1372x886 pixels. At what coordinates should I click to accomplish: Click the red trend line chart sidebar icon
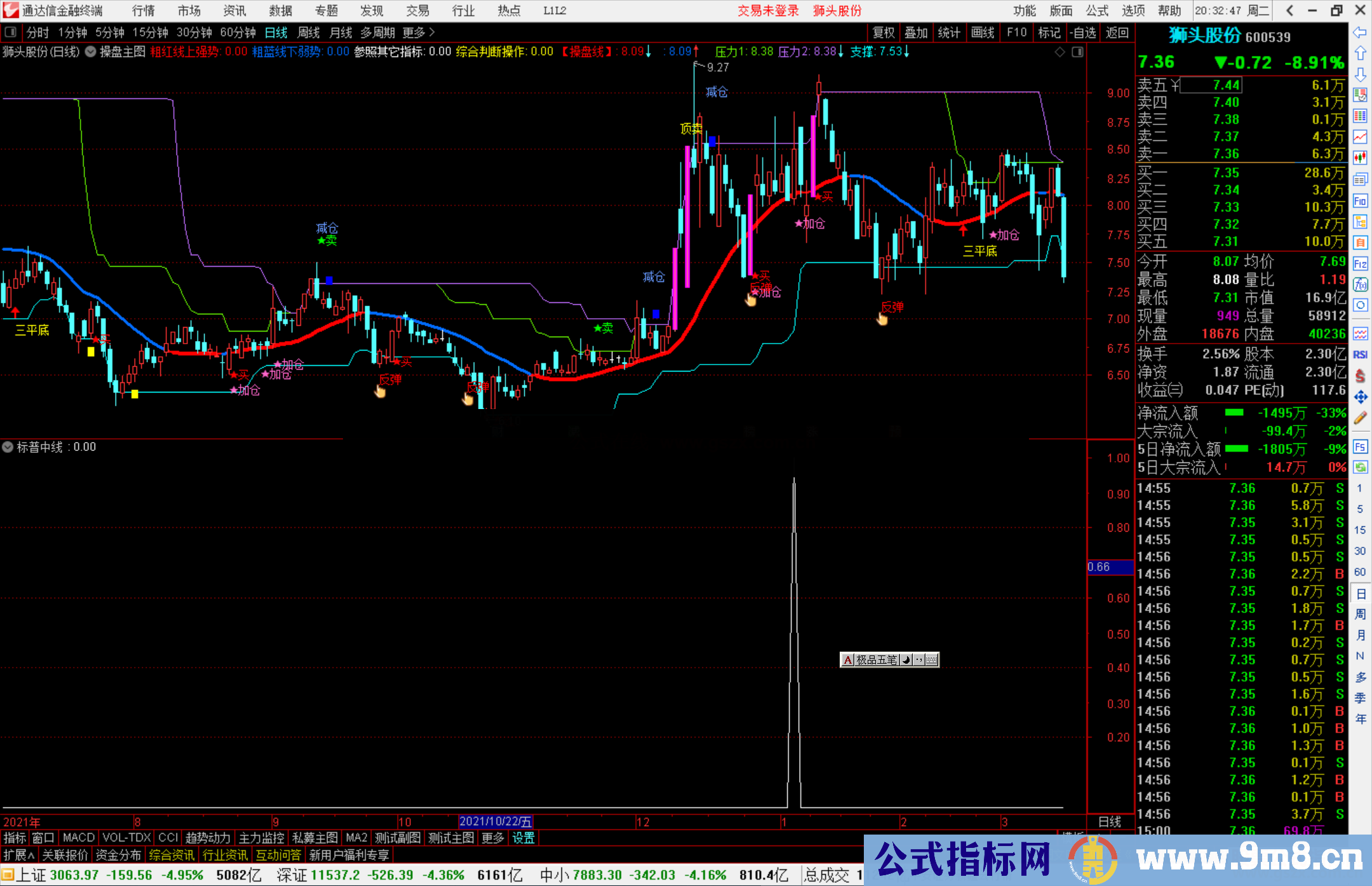click(1360, 137)
